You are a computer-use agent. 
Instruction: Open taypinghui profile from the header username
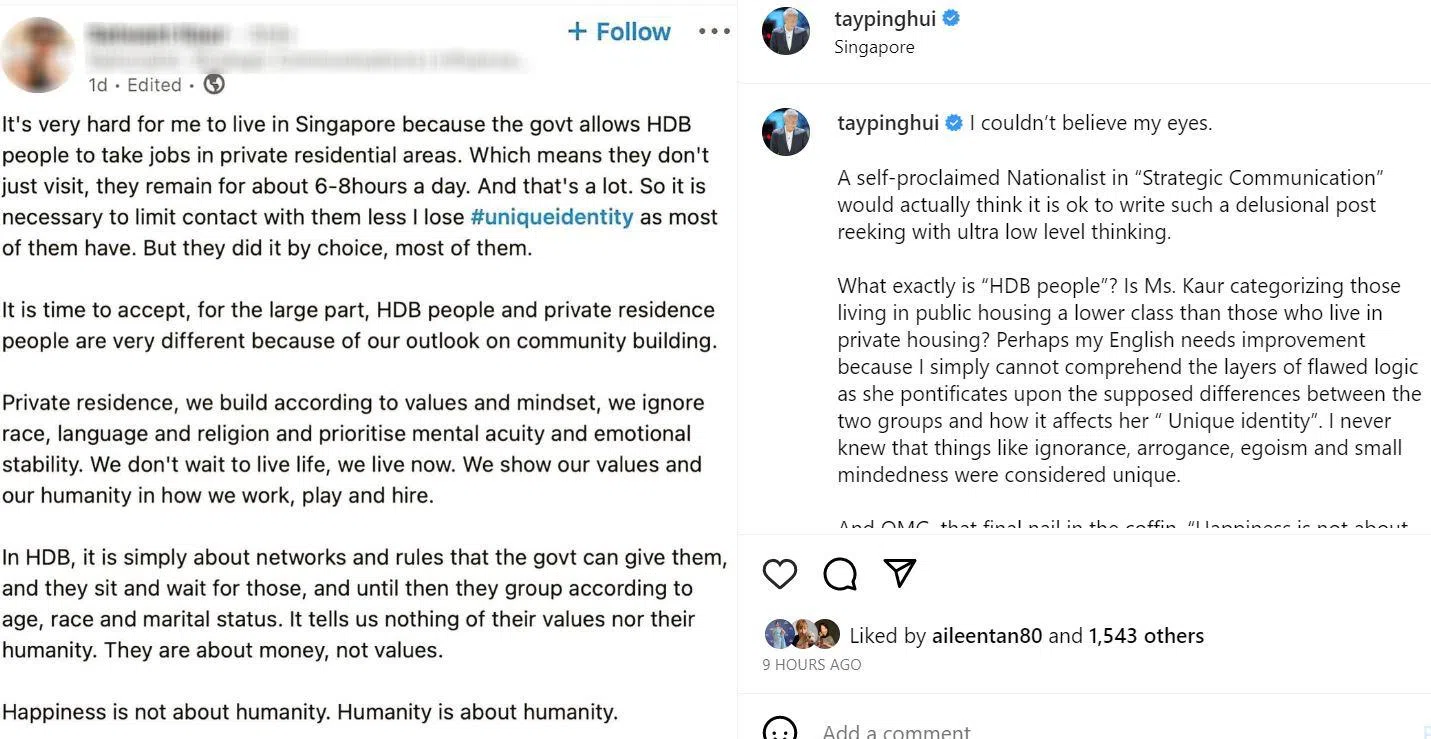(x=885, y=18)
